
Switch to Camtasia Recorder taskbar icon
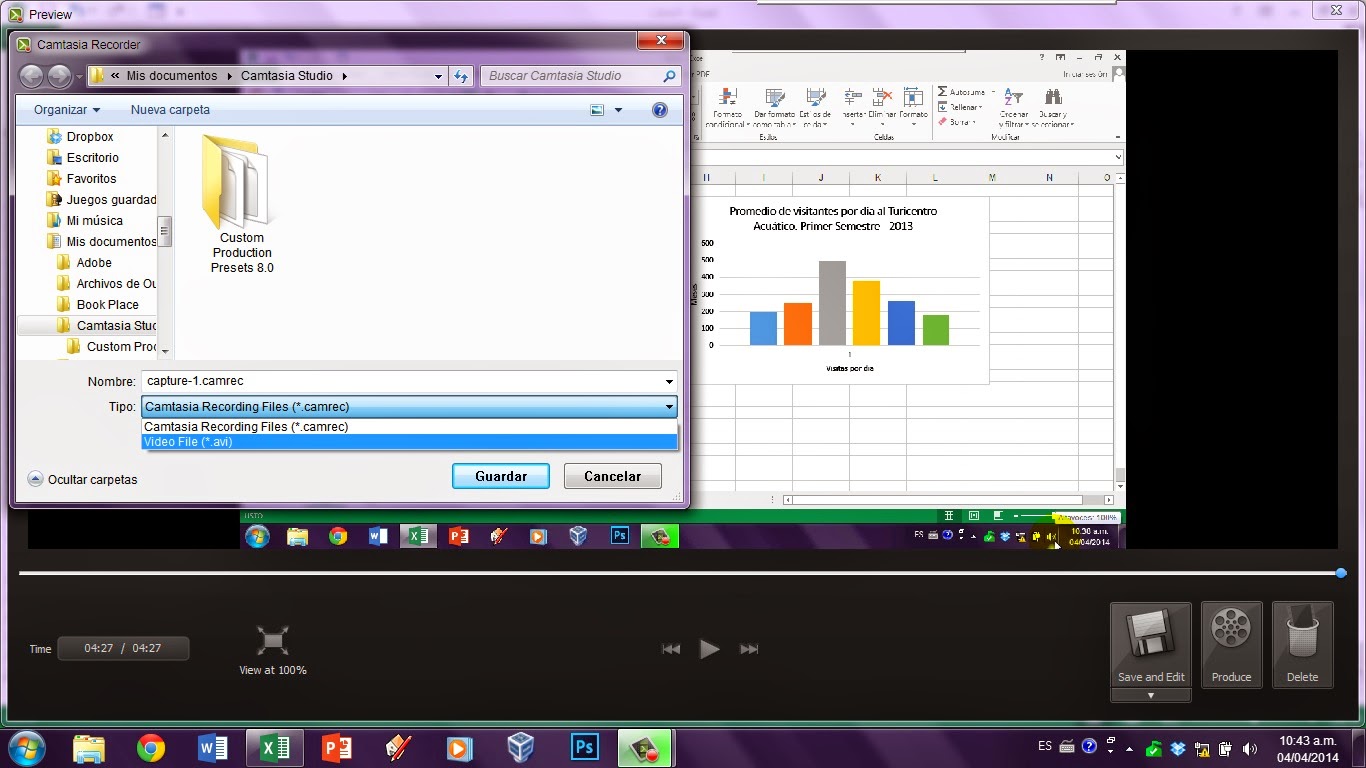(x=645, y=748)
